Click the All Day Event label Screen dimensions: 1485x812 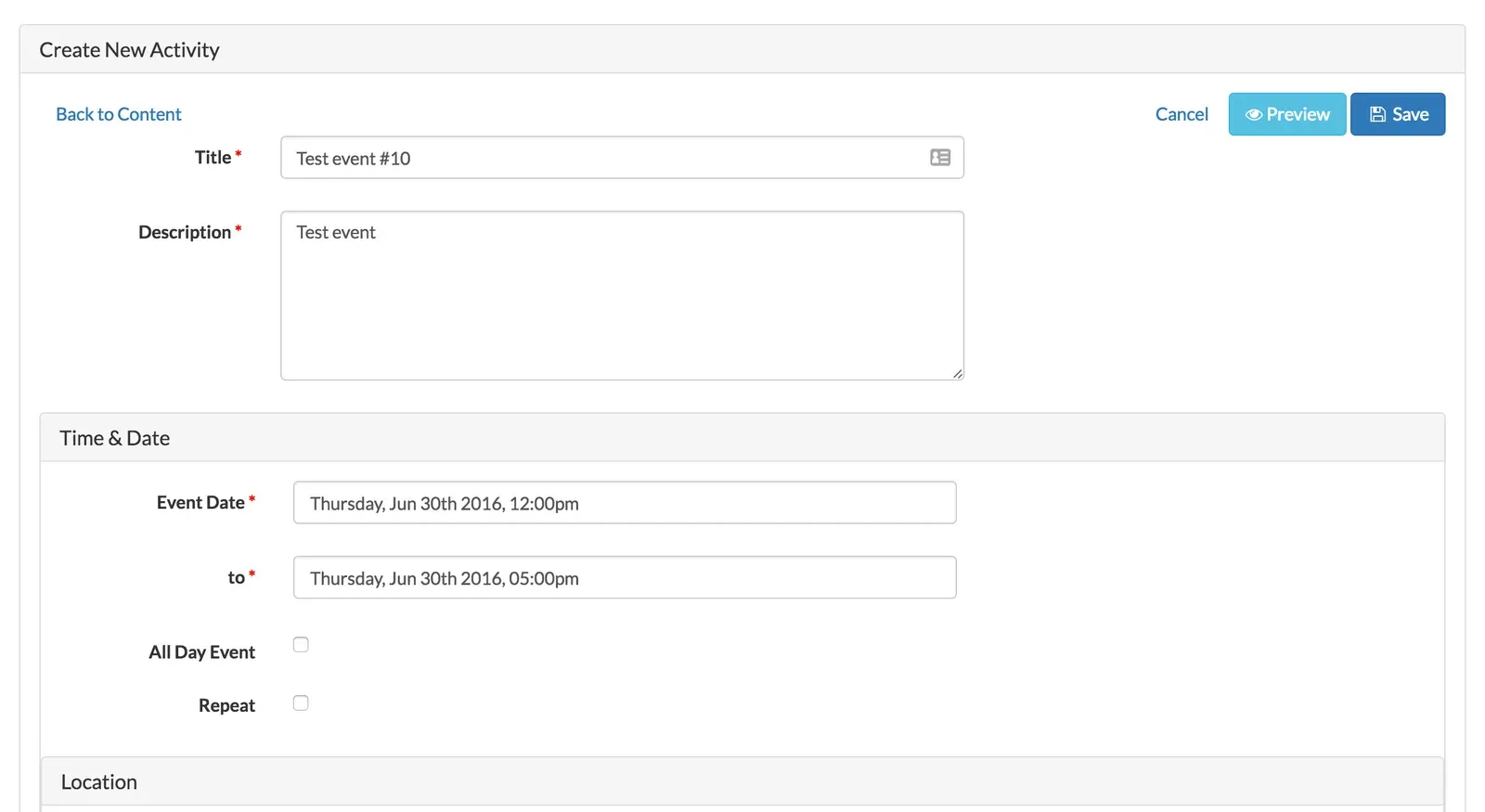[x=201, y=652]
